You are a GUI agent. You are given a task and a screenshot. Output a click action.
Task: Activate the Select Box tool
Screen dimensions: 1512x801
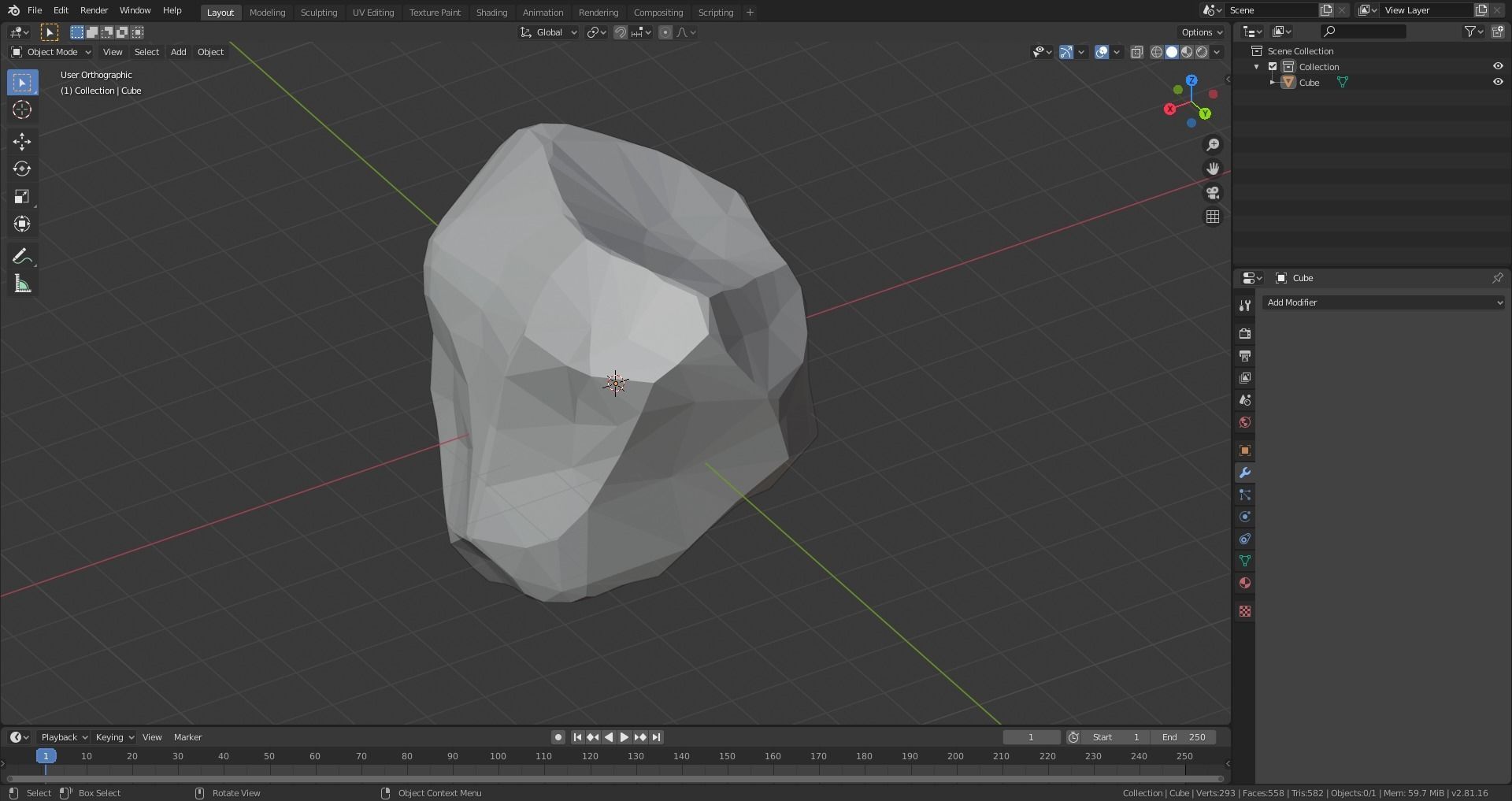[22, 83]
